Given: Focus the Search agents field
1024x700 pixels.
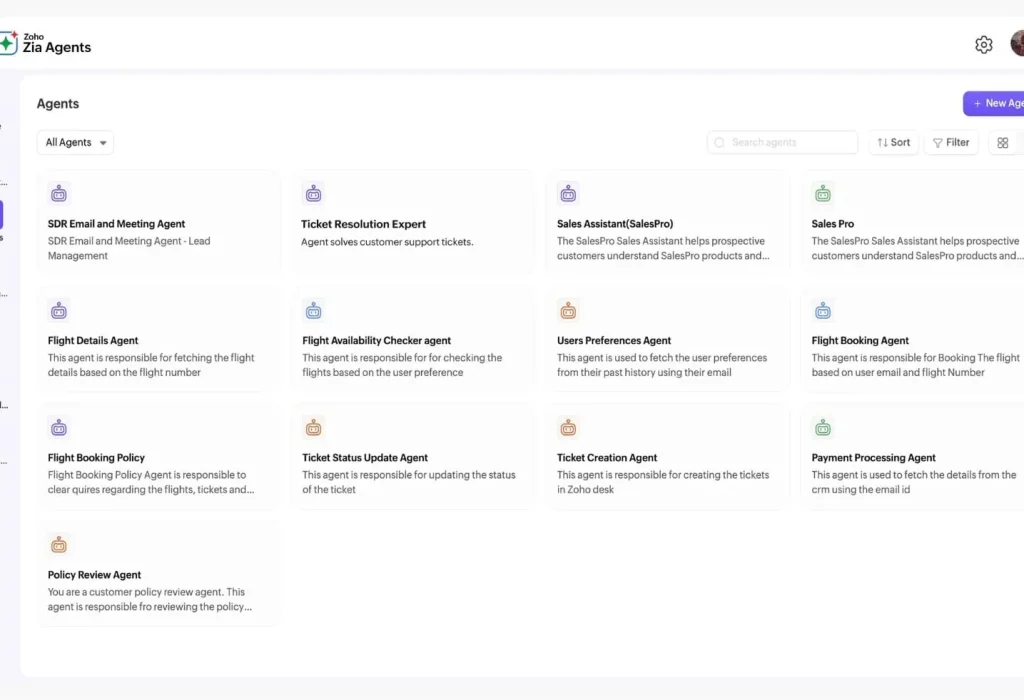Looking at the screenshot, I should [782, 142].
